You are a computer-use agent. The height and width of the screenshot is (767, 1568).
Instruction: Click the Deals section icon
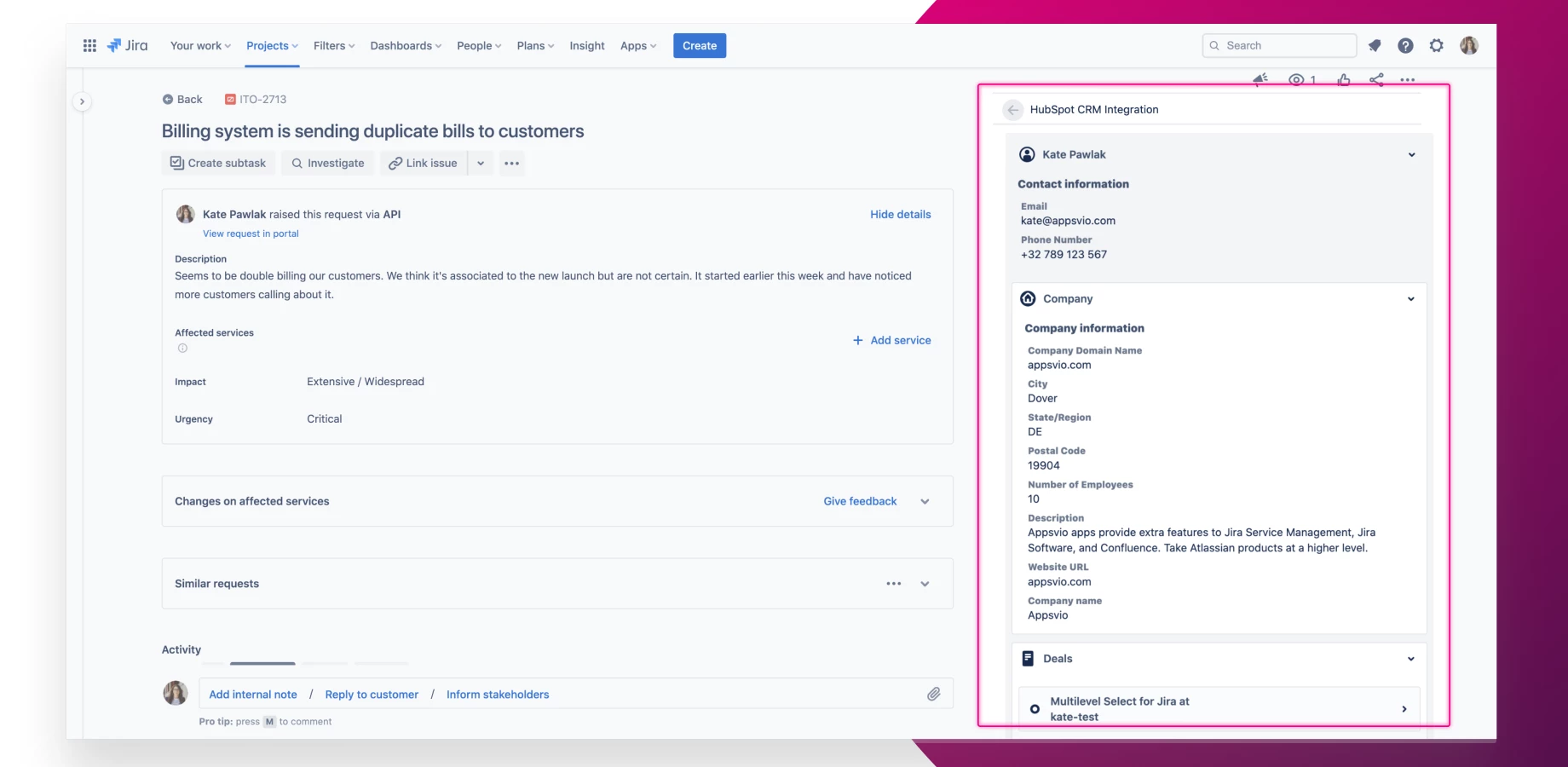(x=1028, y=659)
